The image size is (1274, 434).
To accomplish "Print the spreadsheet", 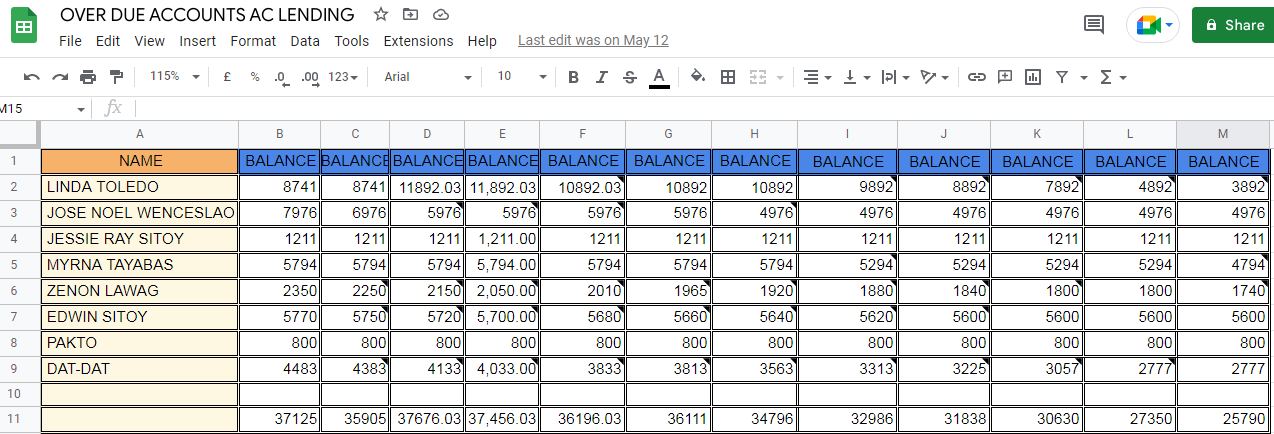I will pos(88,77).
